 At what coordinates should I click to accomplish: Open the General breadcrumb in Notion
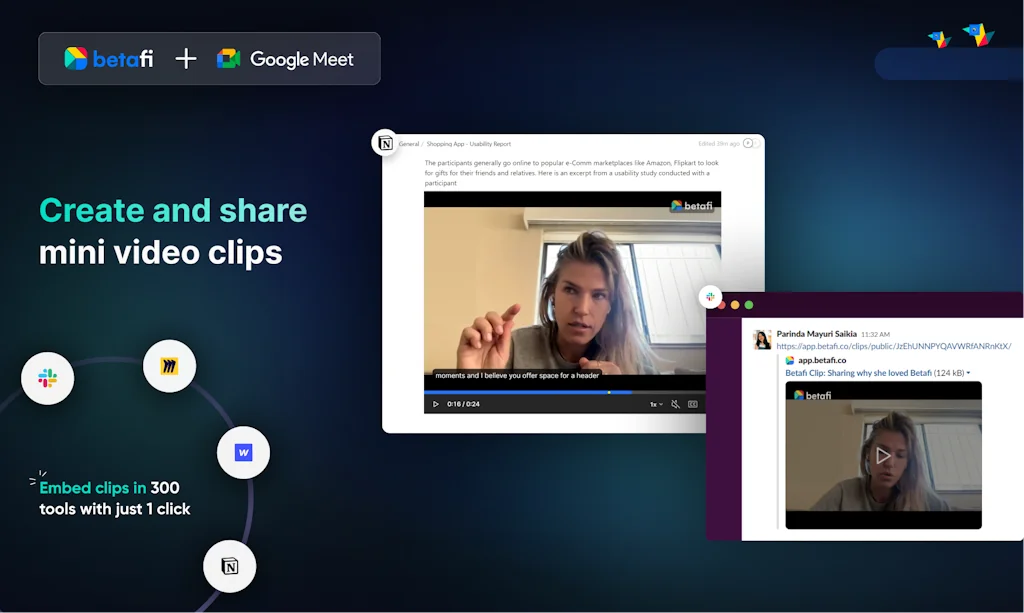coord(409,144)
